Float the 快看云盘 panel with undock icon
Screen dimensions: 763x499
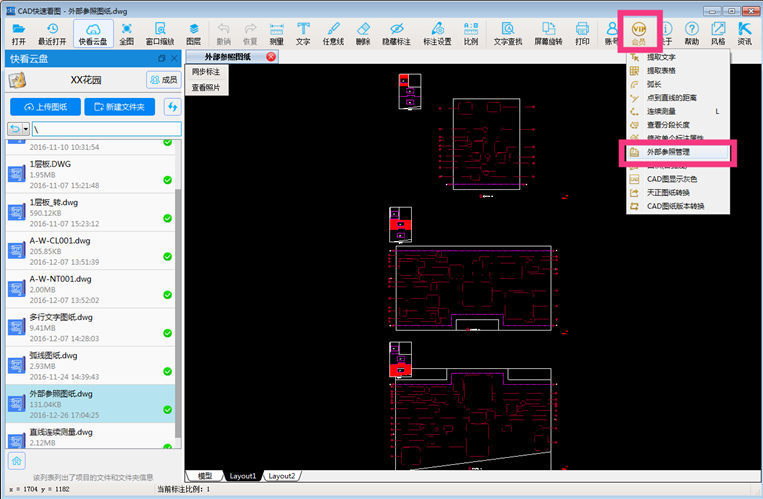162,58
